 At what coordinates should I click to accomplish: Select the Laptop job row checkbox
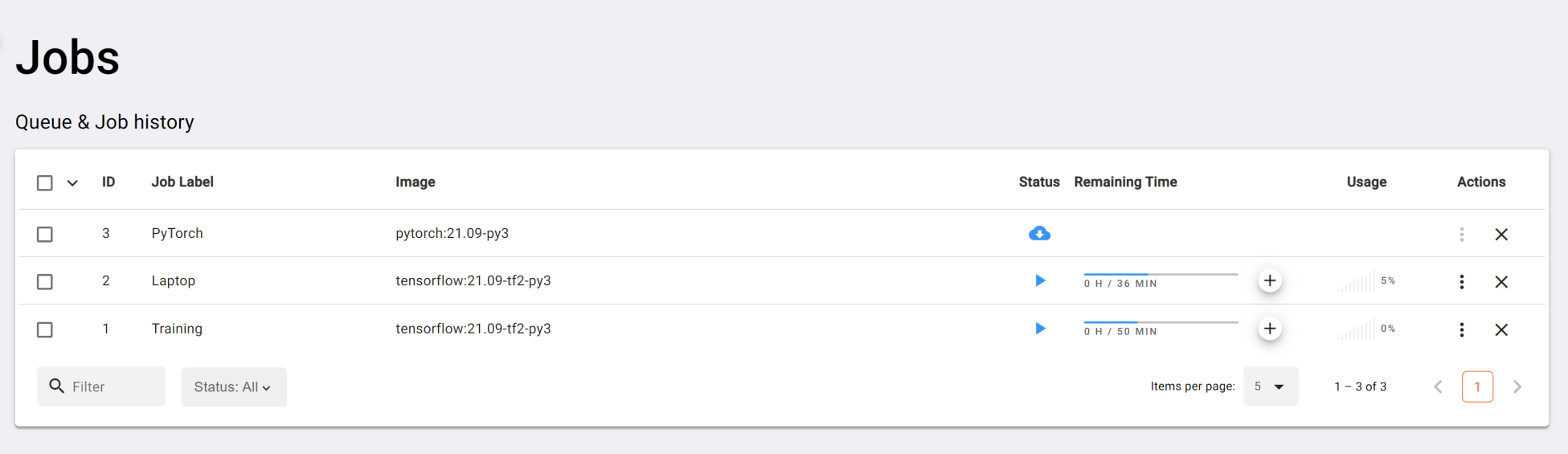click(45, 282)
